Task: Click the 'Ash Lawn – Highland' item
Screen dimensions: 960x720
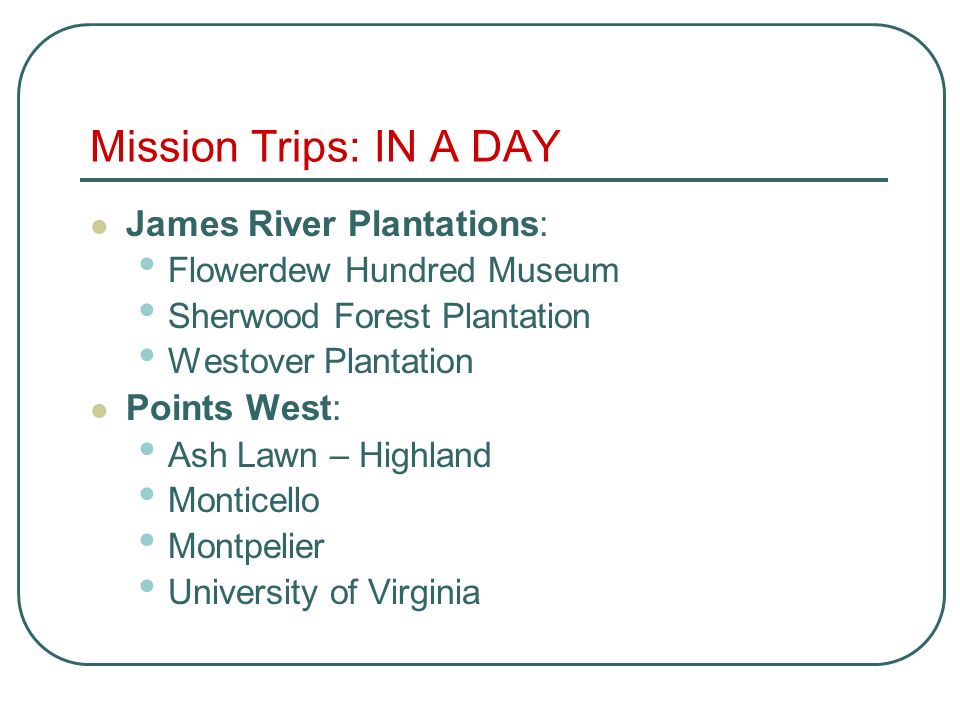Action: [x=329, y=455]
